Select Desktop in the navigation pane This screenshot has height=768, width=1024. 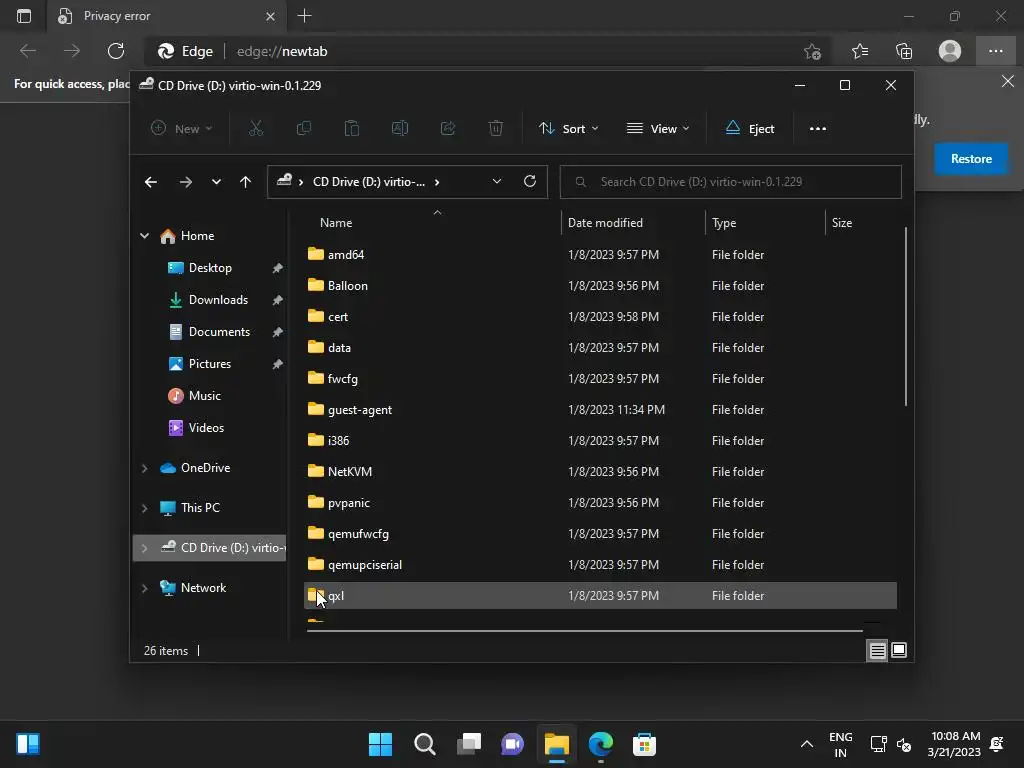(210, 268)
